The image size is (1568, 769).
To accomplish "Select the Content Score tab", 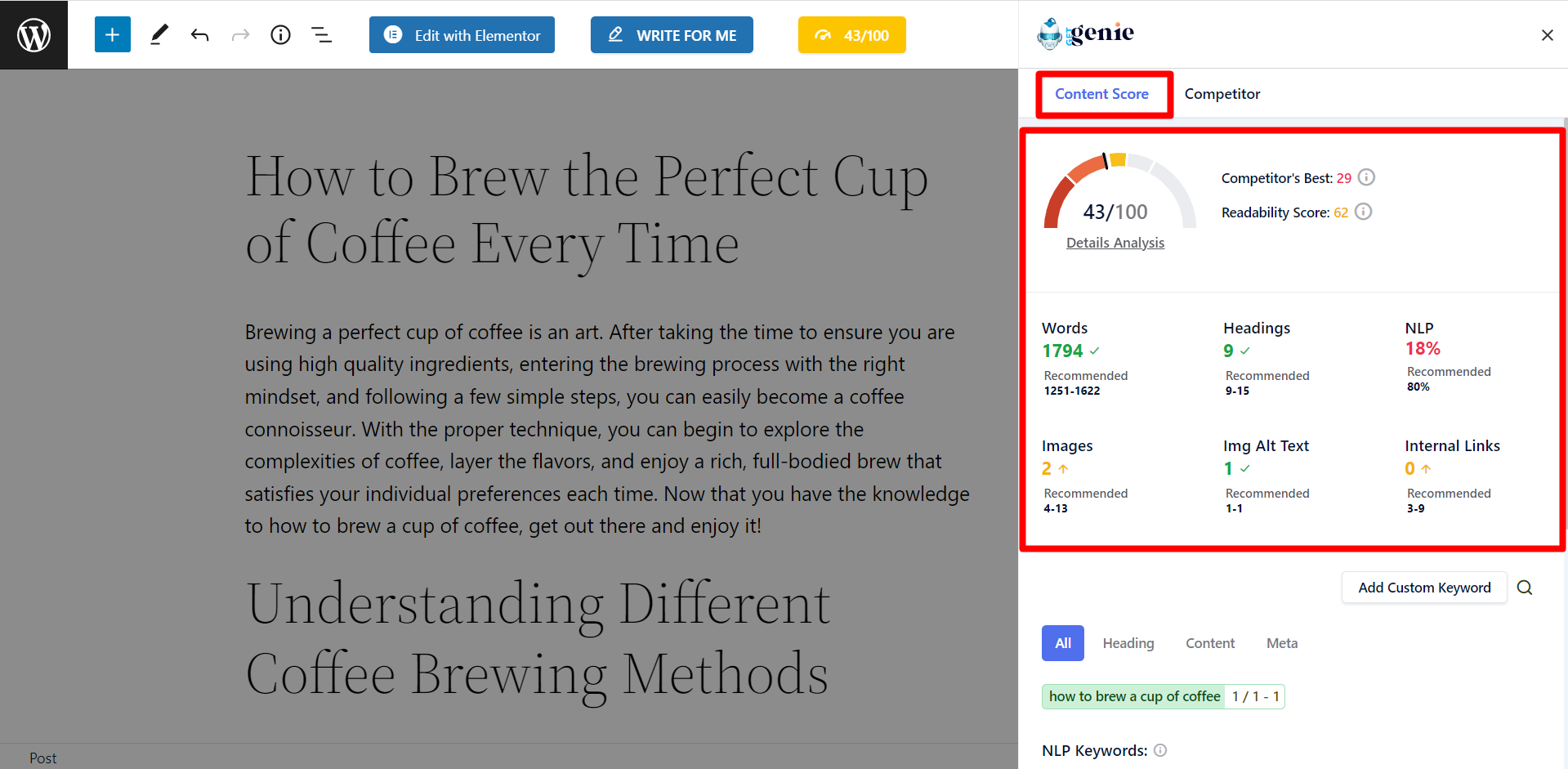I will coord(1102,93).
